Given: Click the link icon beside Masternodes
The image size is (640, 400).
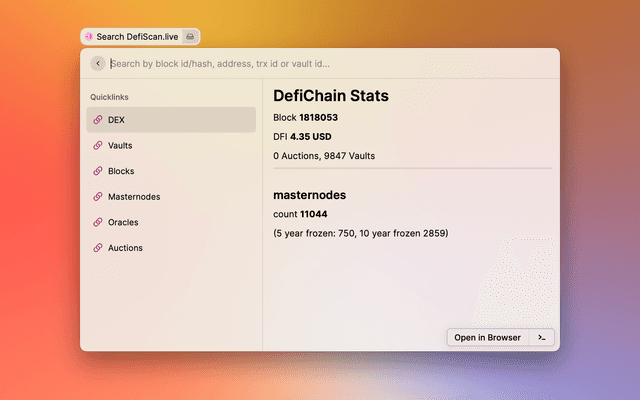Looking at the screenshot, I should point(97,197).
